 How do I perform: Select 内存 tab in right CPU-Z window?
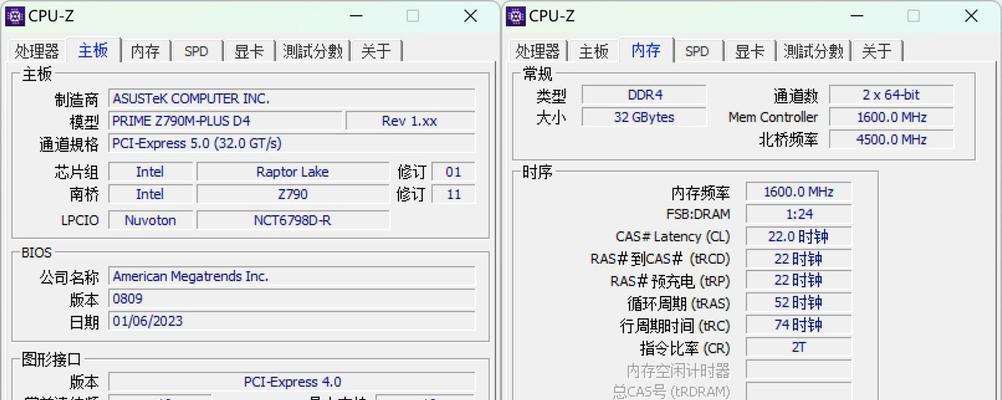[x=645, y=50]
